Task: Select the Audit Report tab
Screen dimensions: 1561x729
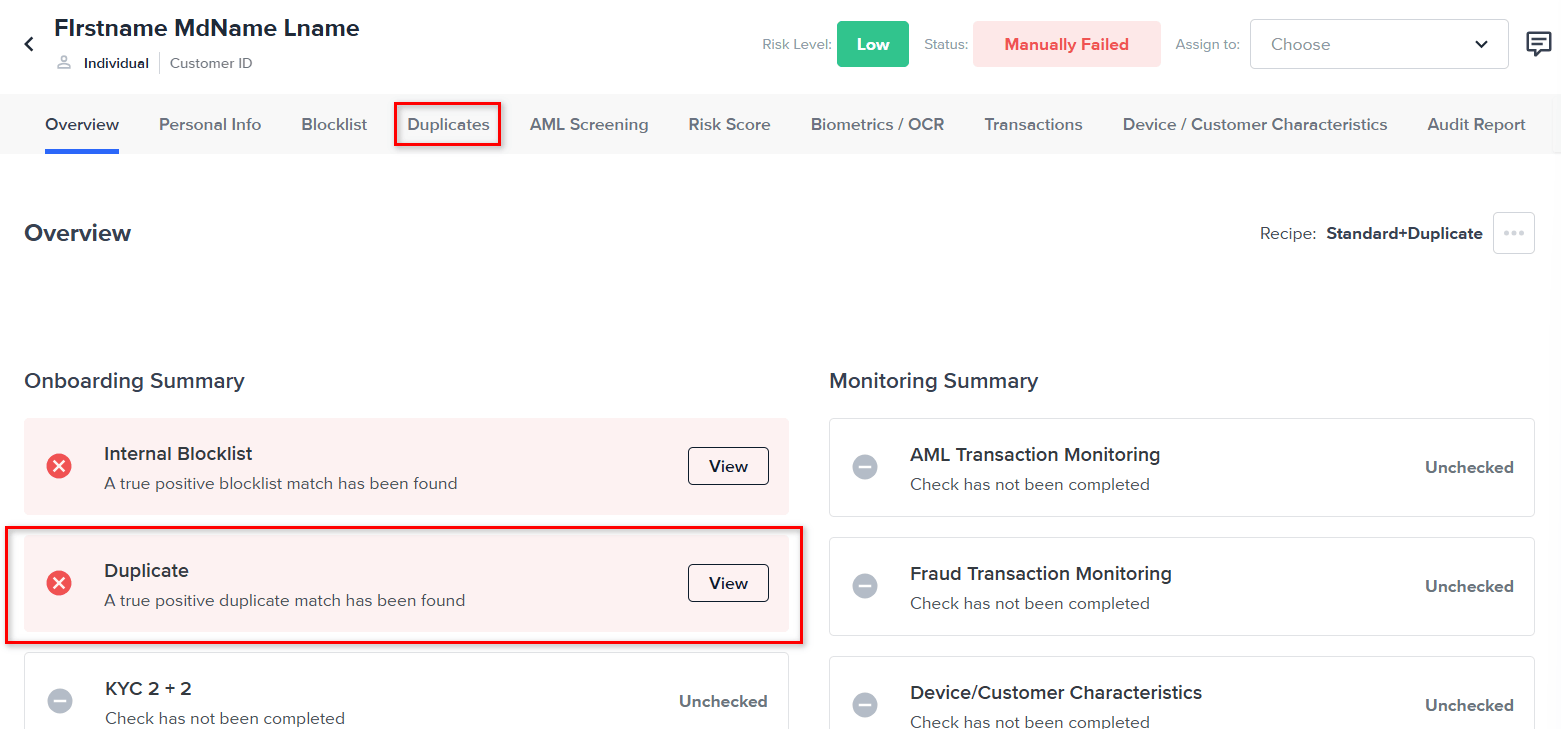Action: click(1476, 125)
